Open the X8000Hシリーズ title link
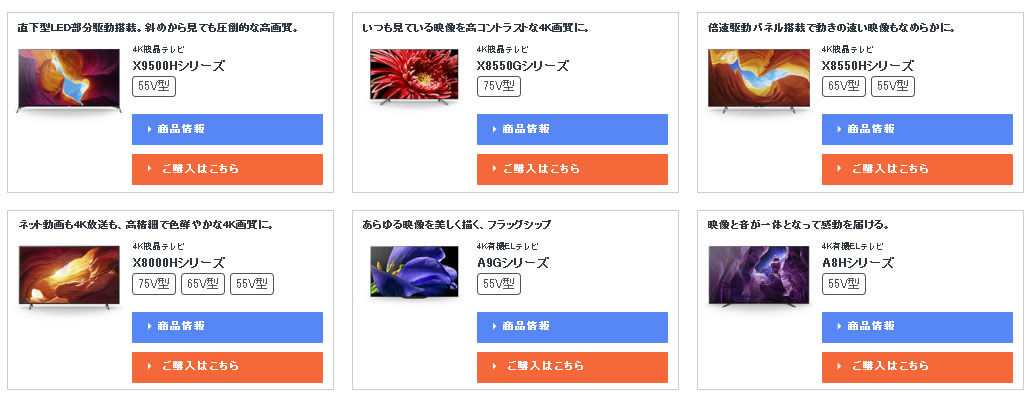Viewport: 1031px width, 398px height. 179,263
